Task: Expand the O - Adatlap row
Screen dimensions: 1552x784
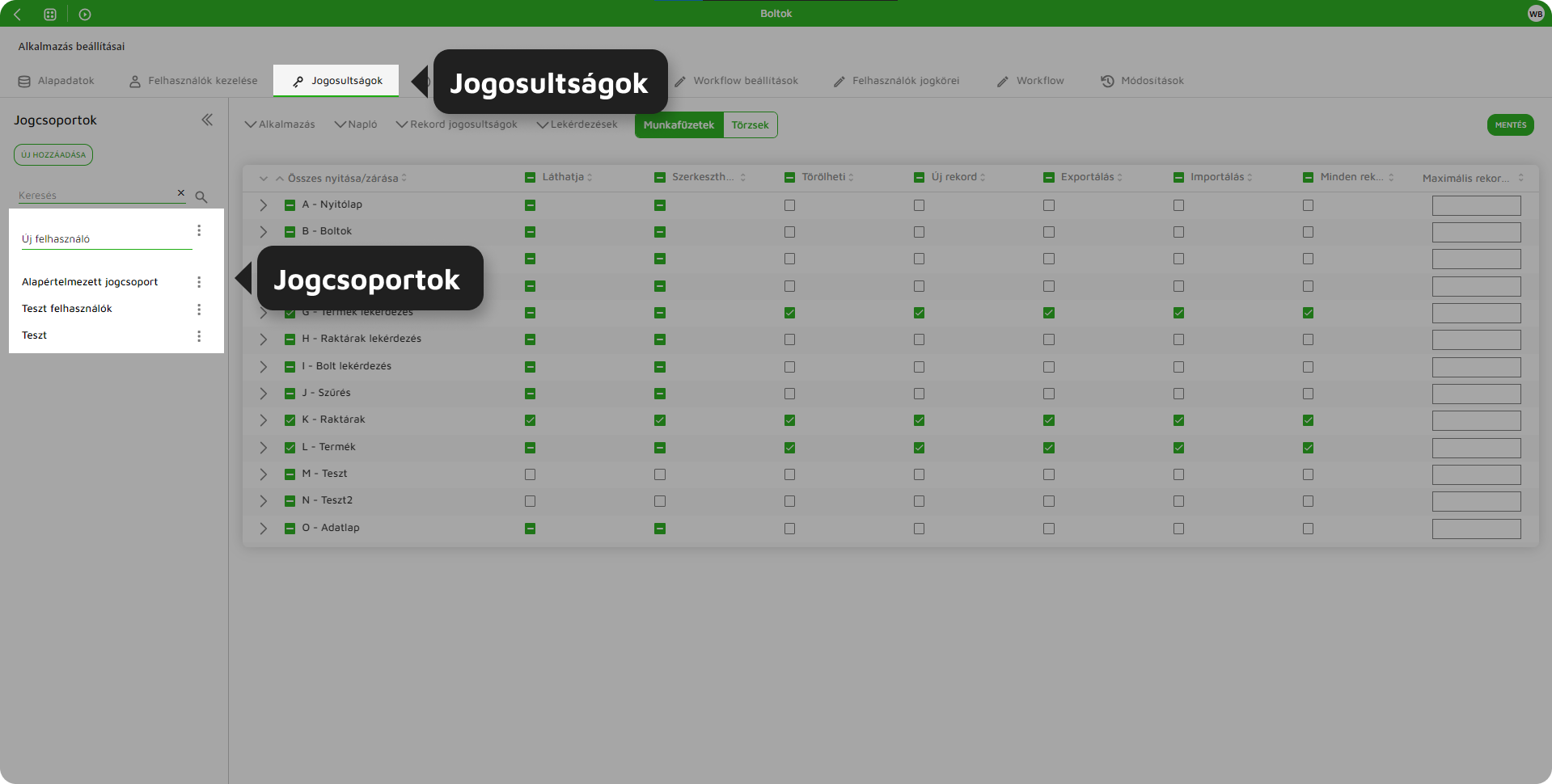Action: coord(263,529)
